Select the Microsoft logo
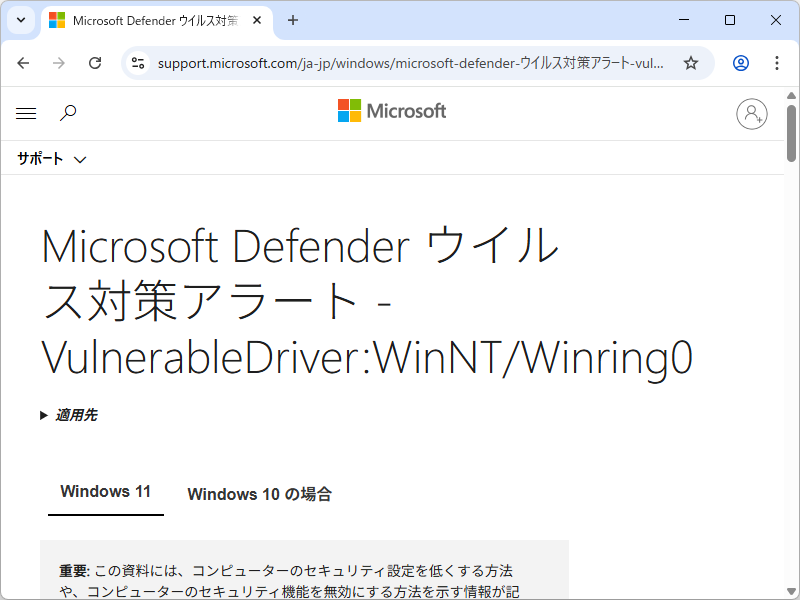Viewport: 800px width, 600px height. pyautogui.click(x=391, y=111)
